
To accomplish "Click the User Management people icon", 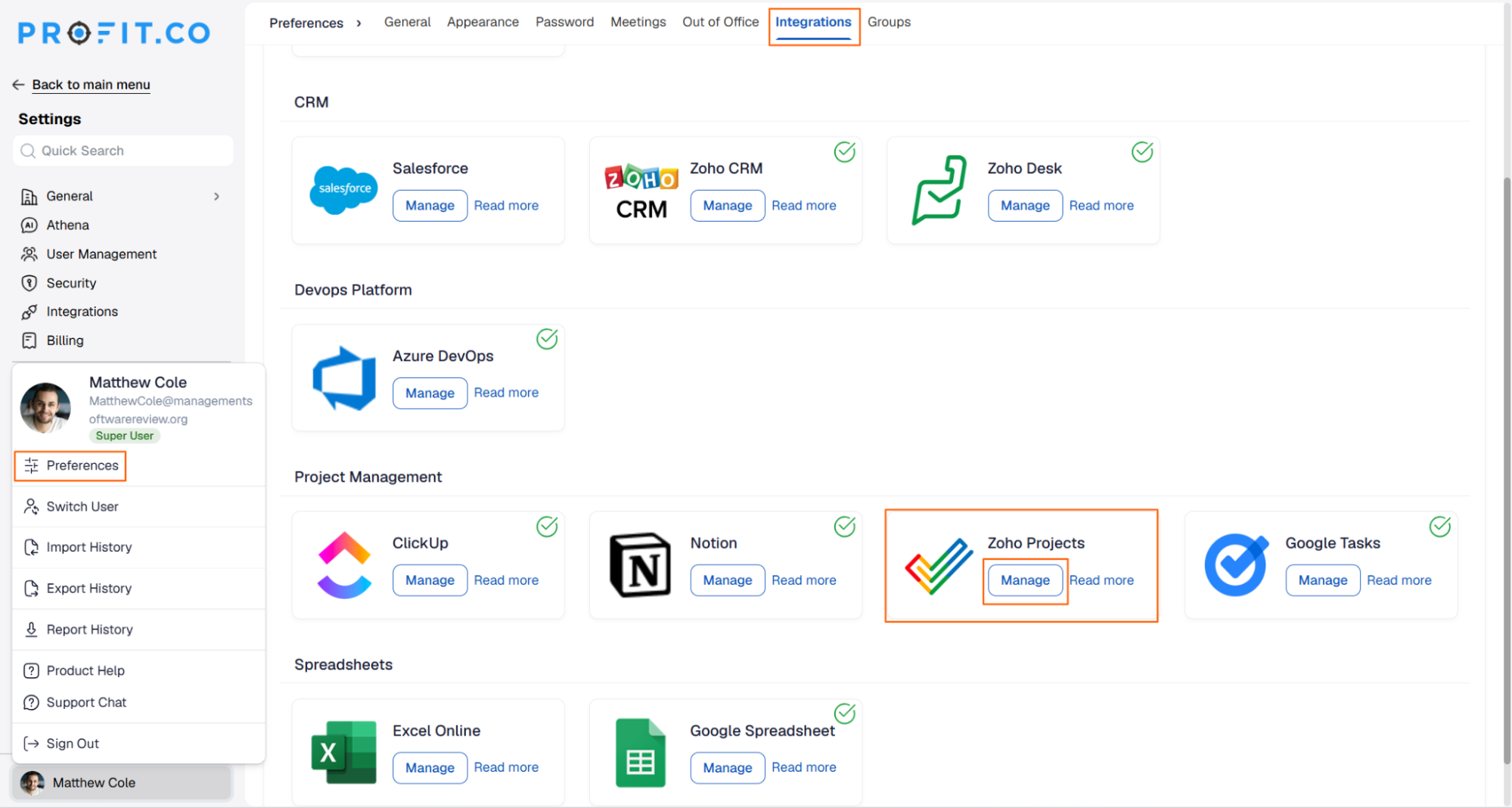I will (x=29, y=254).
